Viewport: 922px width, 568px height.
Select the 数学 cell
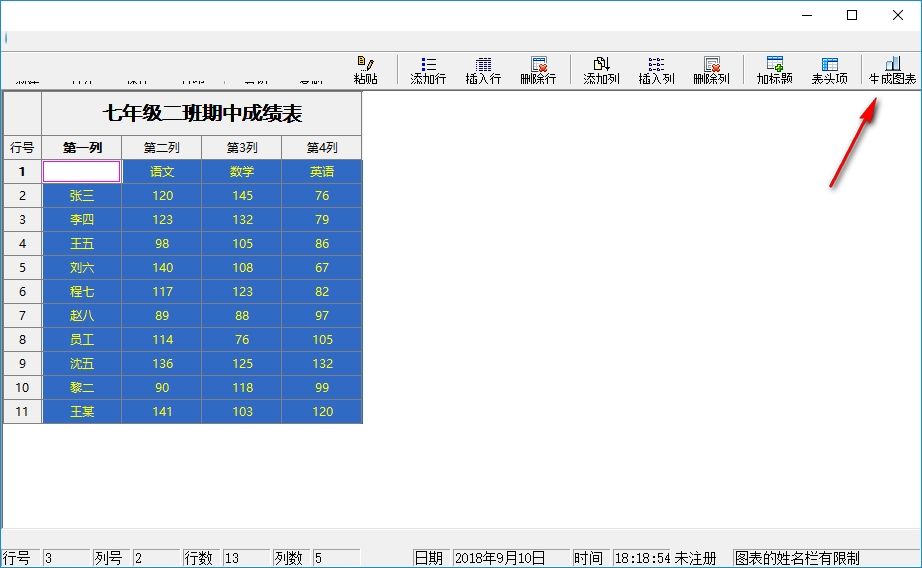[x=242, y=172]
